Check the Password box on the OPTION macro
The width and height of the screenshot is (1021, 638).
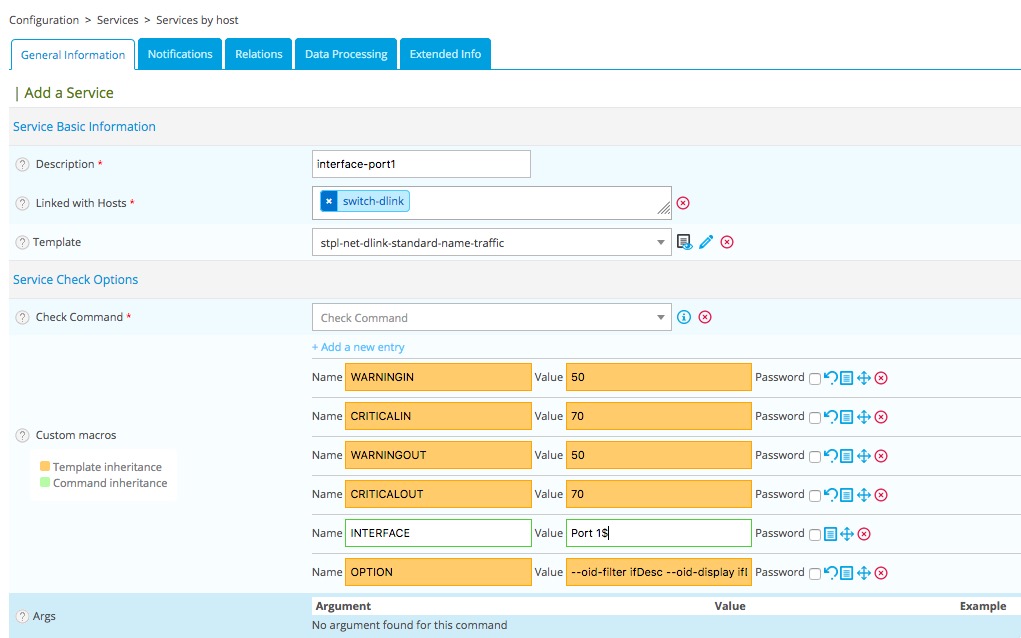click(815, 573)
